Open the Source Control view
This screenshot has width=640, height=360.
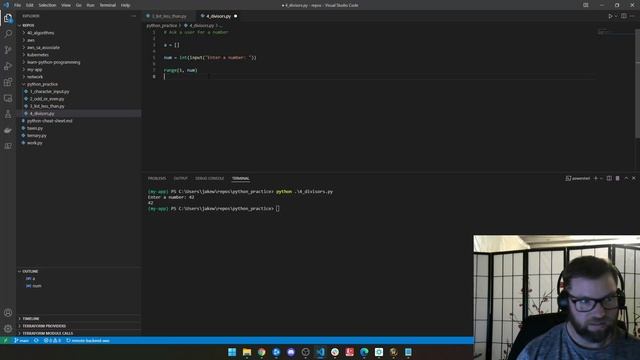coord(8,50)
